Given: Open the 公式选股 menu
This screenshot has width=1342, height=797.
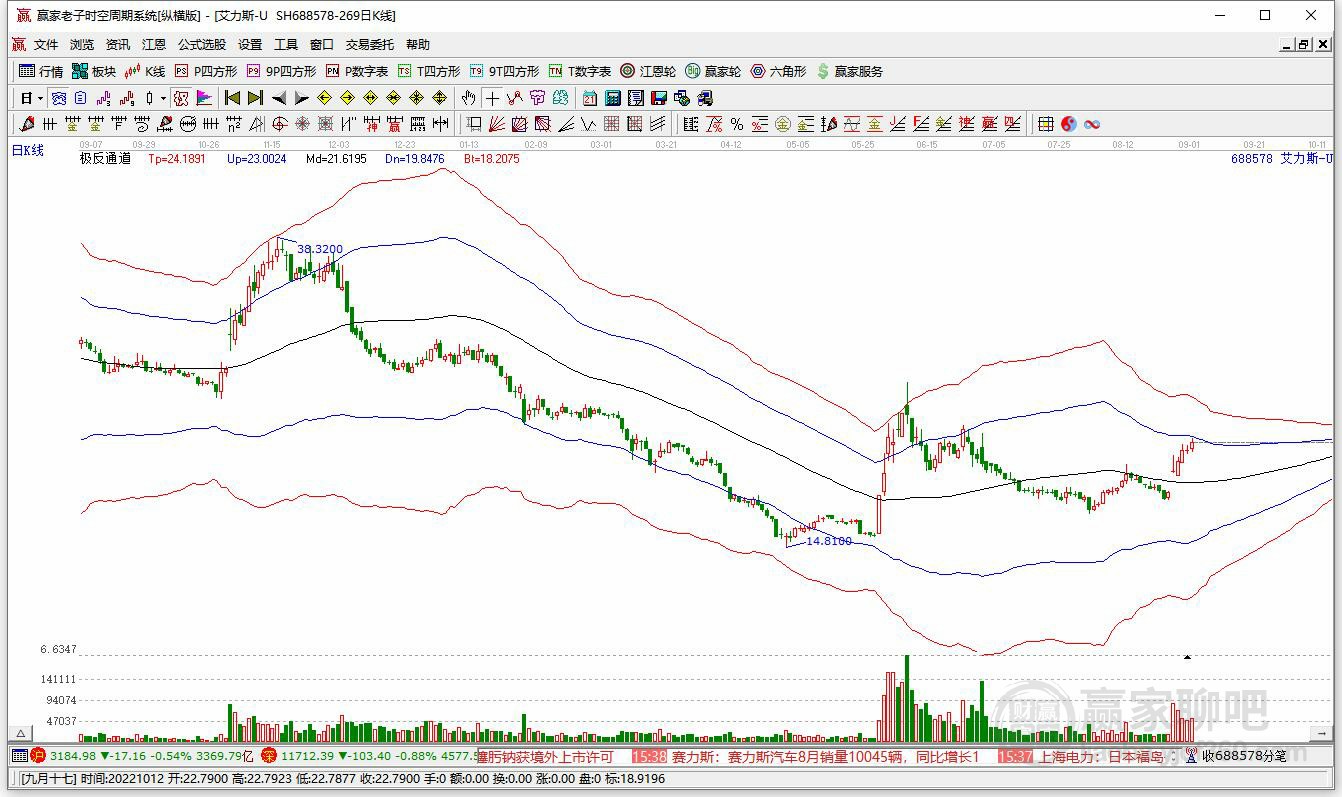Looking at the screenshot, I should (202, 45).
